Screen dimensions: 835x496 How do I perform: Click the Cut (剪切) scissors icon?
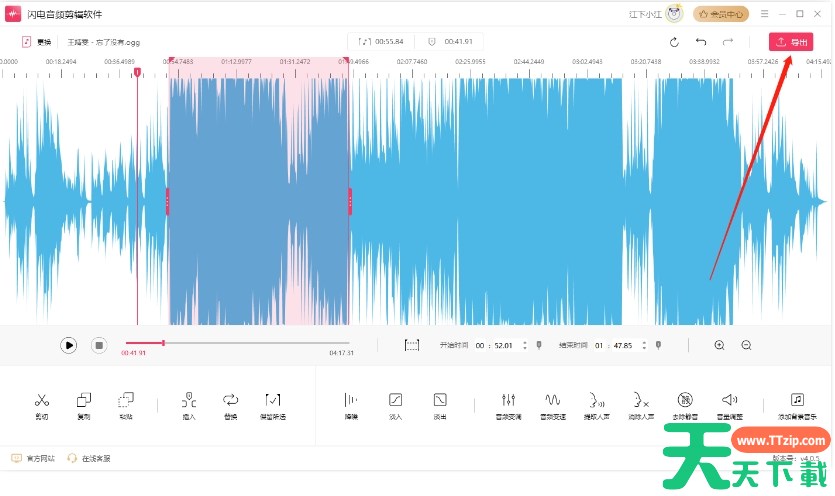(41, 400)
